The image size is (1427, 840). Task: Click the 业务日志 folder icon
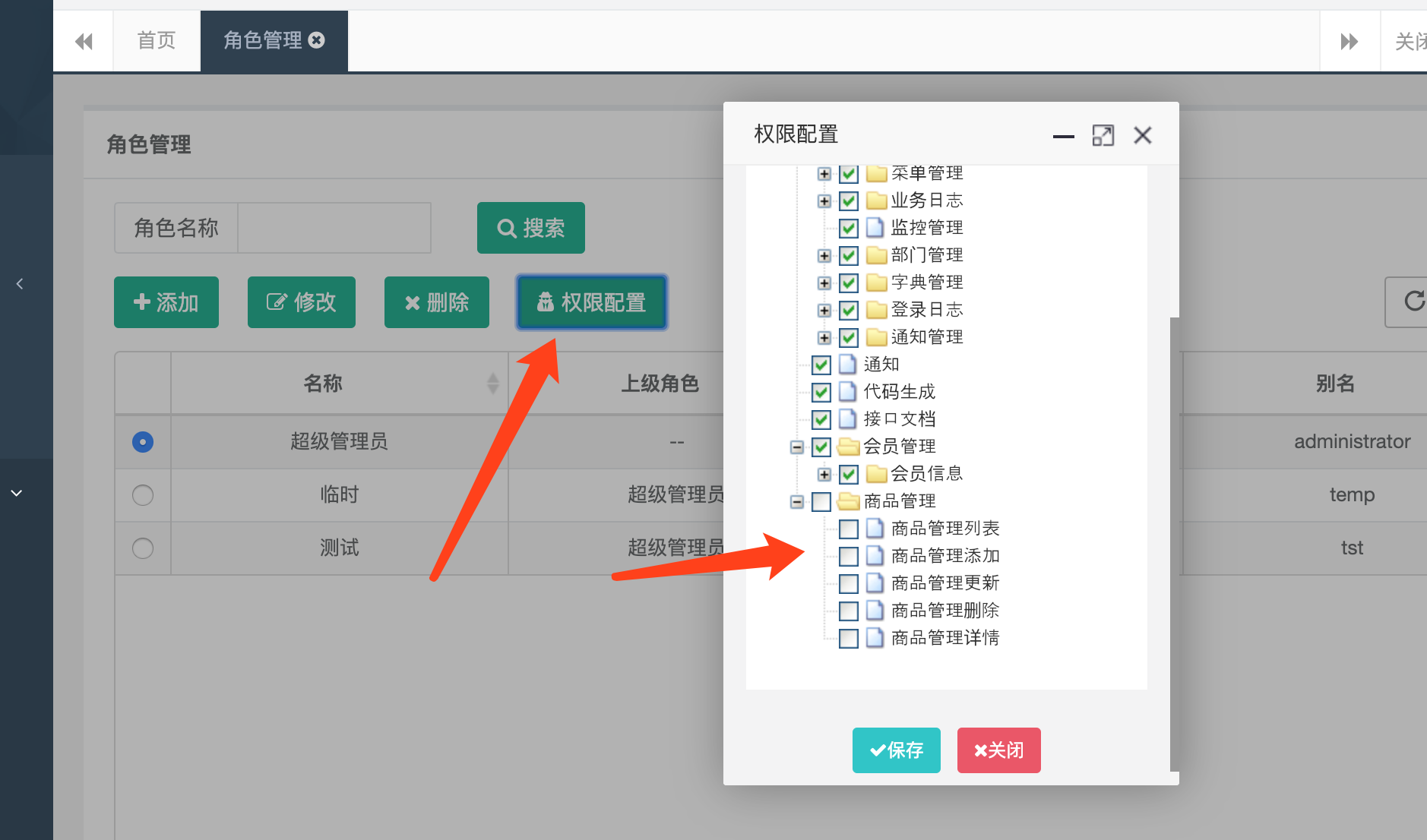[877, 201]
